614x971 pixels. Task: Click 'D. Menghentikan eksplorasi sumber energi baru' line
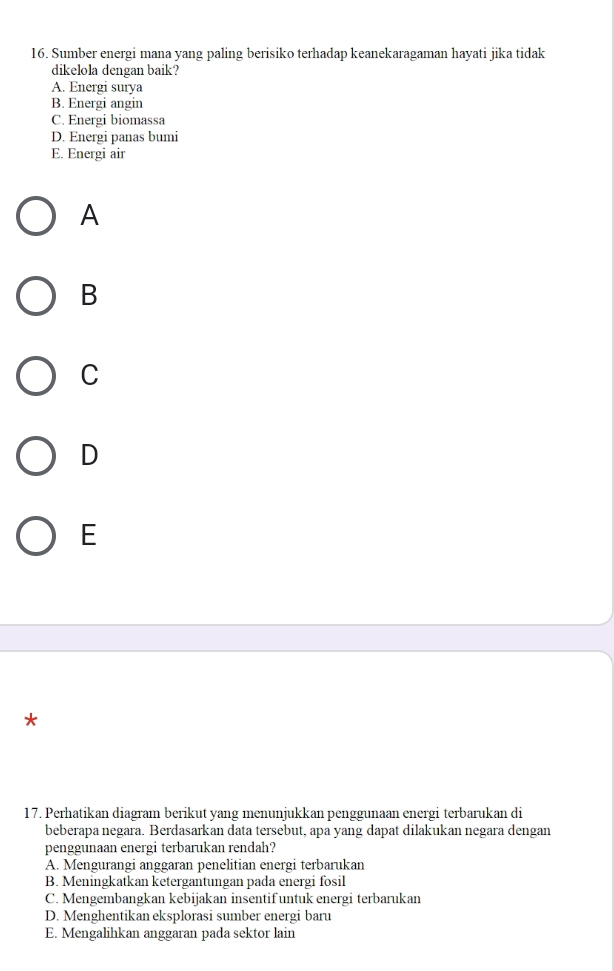[x=188, y=916]
